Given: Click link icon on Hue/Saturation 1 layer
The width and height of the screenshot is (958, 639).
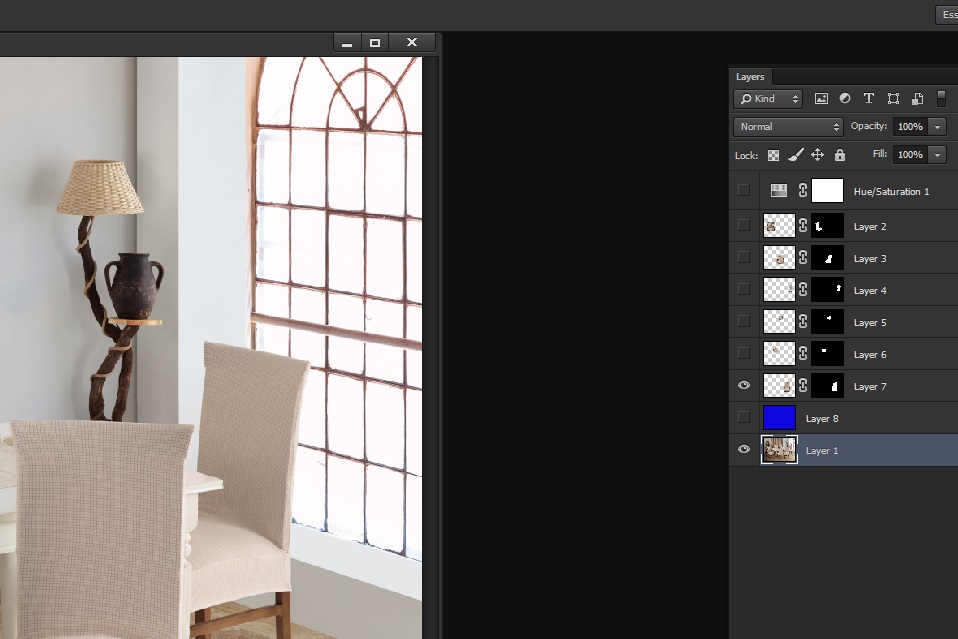Looking at the screenshot, I should 803,191.
